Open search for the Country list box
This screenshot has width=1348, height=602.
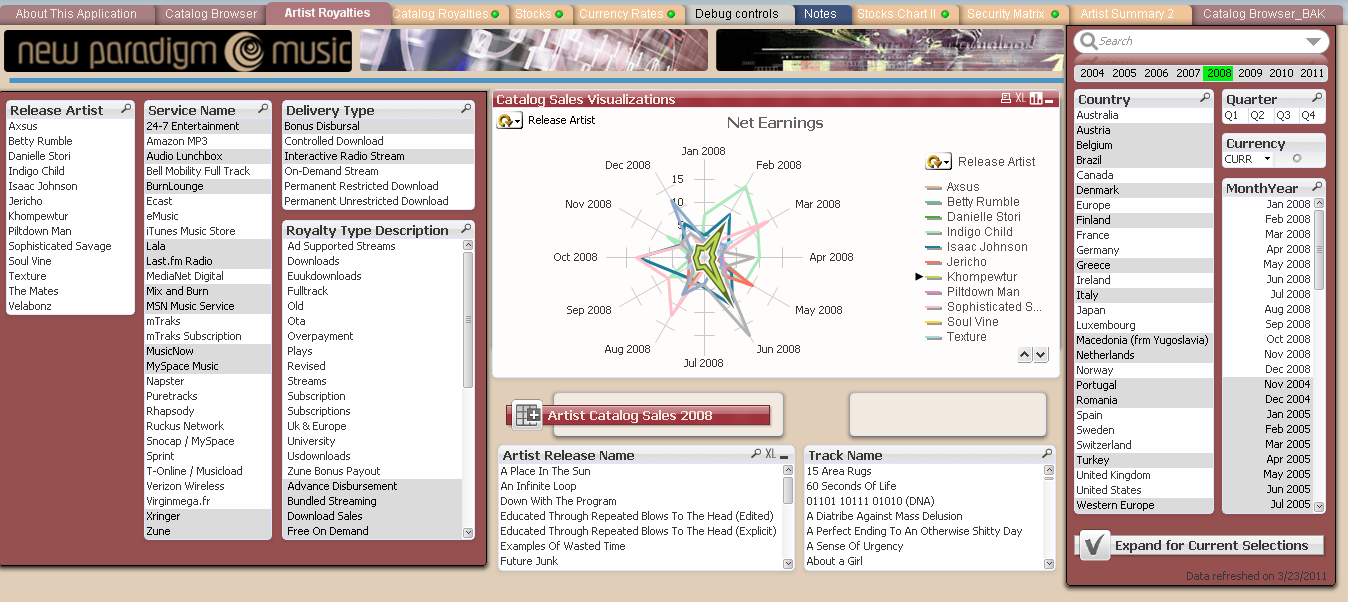click(x=1207, y=98)
